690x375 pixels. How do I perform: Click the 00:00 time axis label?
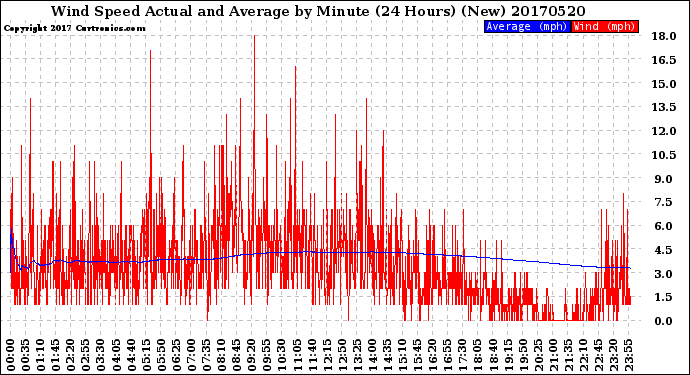point(11,355)
